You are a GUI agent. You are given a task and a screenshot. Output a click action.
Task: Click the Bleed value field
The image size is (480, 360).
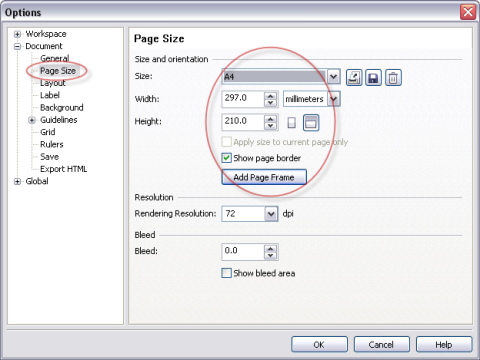[x=243, y=252]
